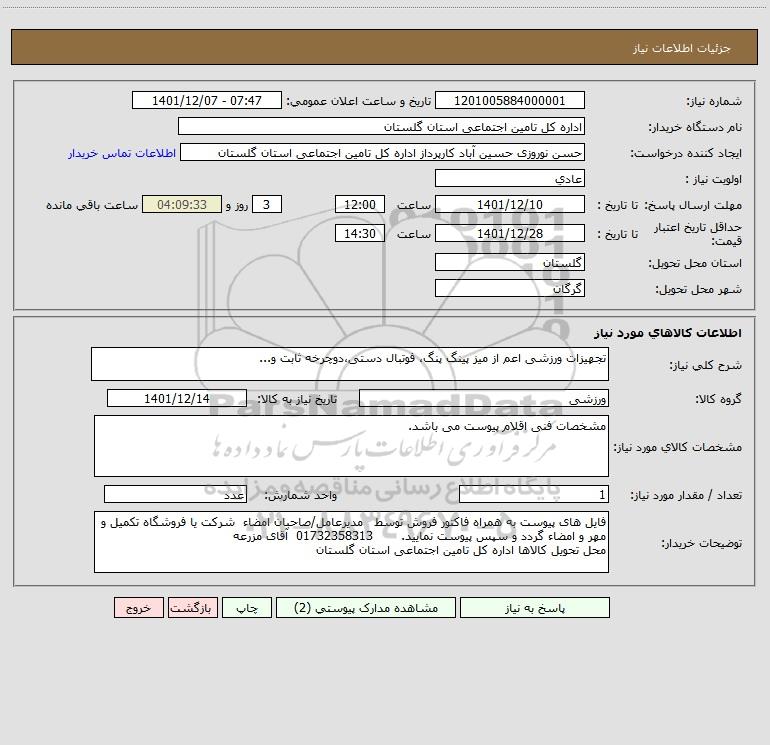
Task: Click the label مشخصات کالای مورد نیاز
Action: [x=678, y=447]
